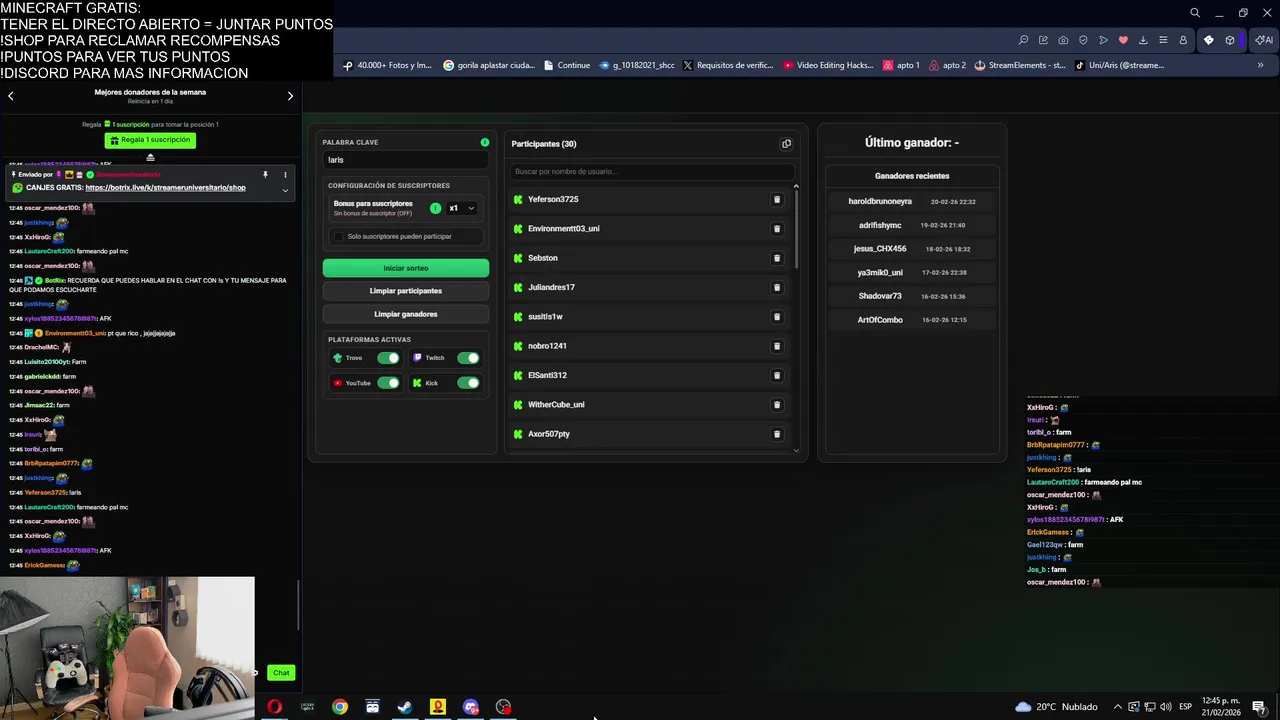Remove nobro1241 with its trash icon
Screen dimensions: 1280x720
[x=776, y=346]
